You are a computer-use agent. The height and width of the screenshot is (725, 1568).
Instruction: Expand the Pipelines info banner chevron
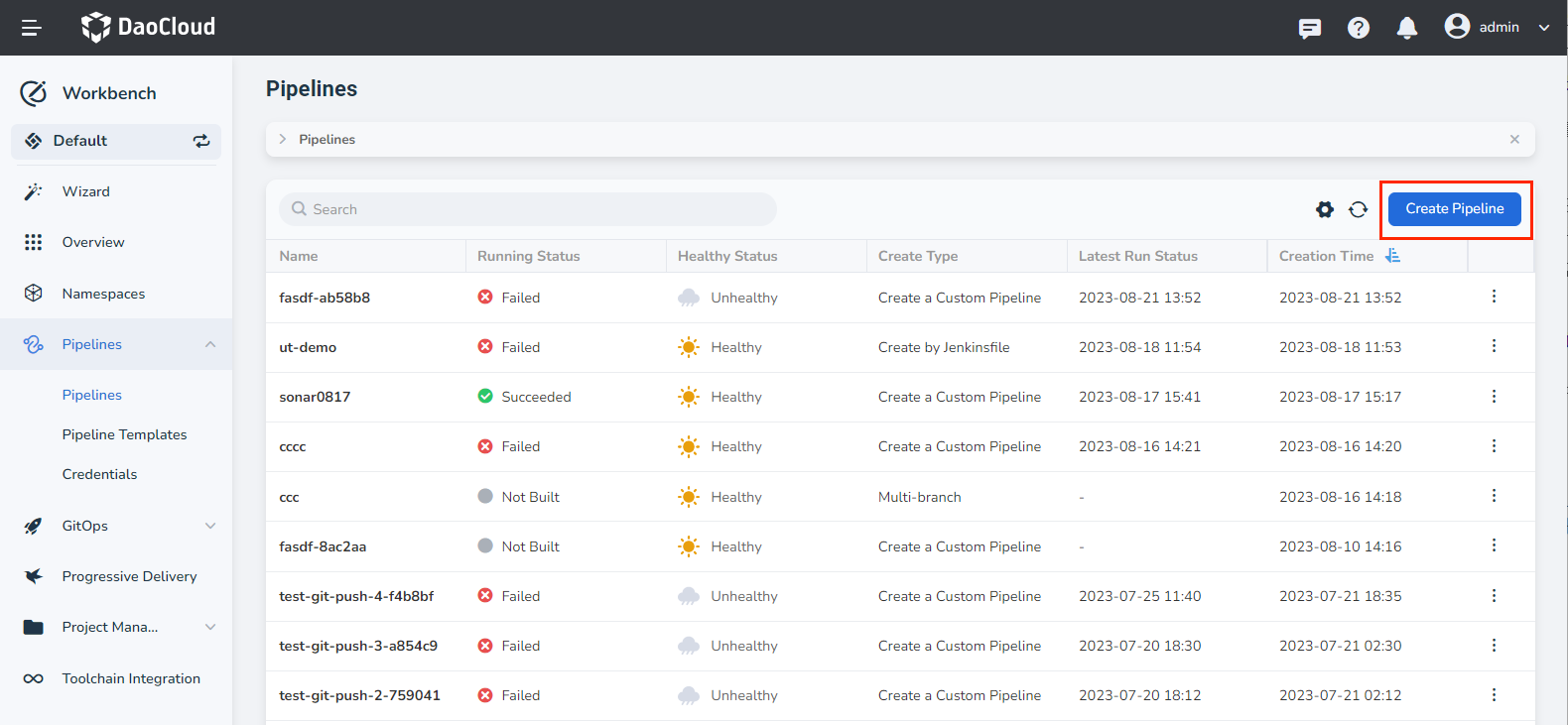tap(283, 139)
